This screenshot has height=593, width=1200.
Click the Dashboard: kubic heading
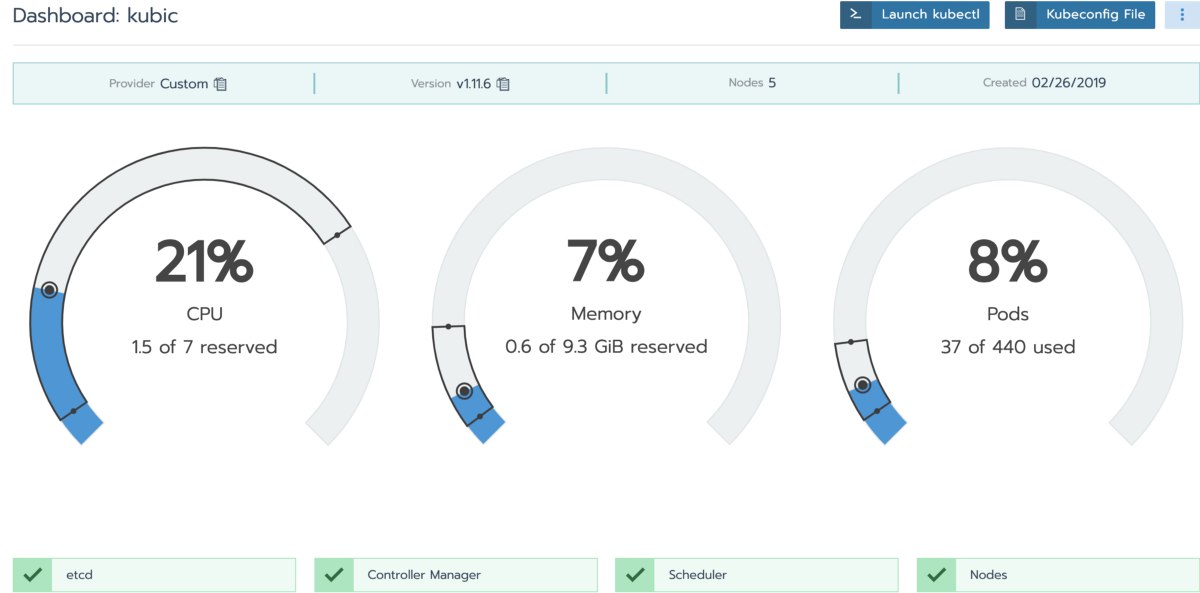95,16
